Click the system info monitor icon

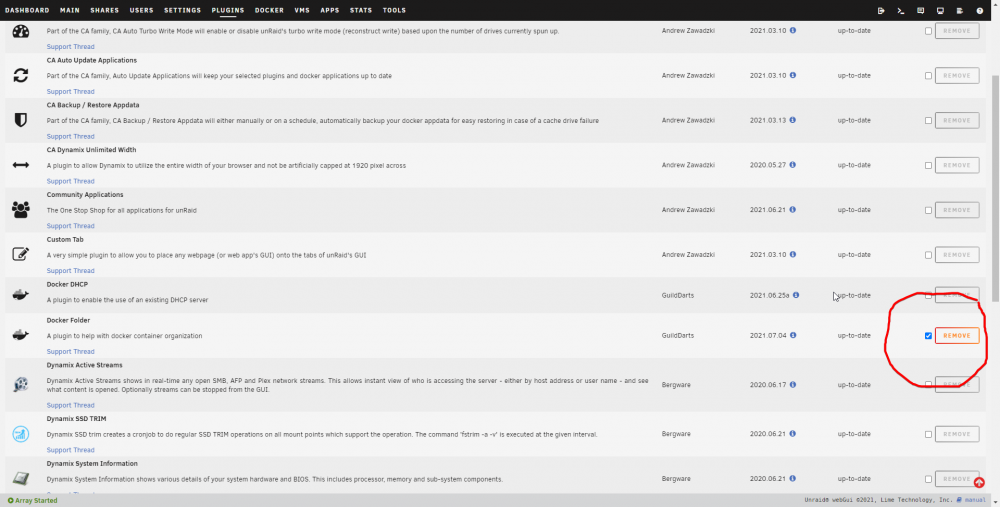click(x=940, y=10)
